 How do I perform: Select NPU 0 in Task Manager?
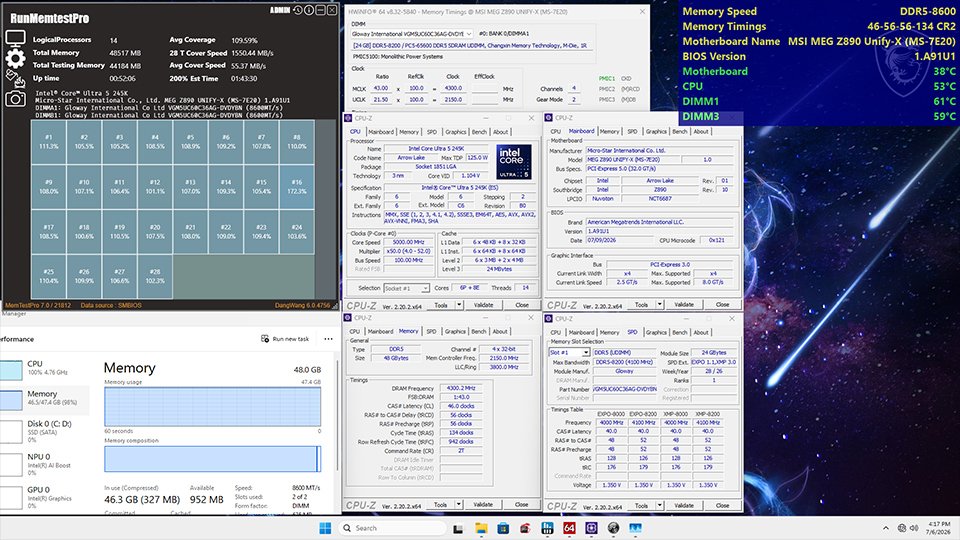pos(44,464)
